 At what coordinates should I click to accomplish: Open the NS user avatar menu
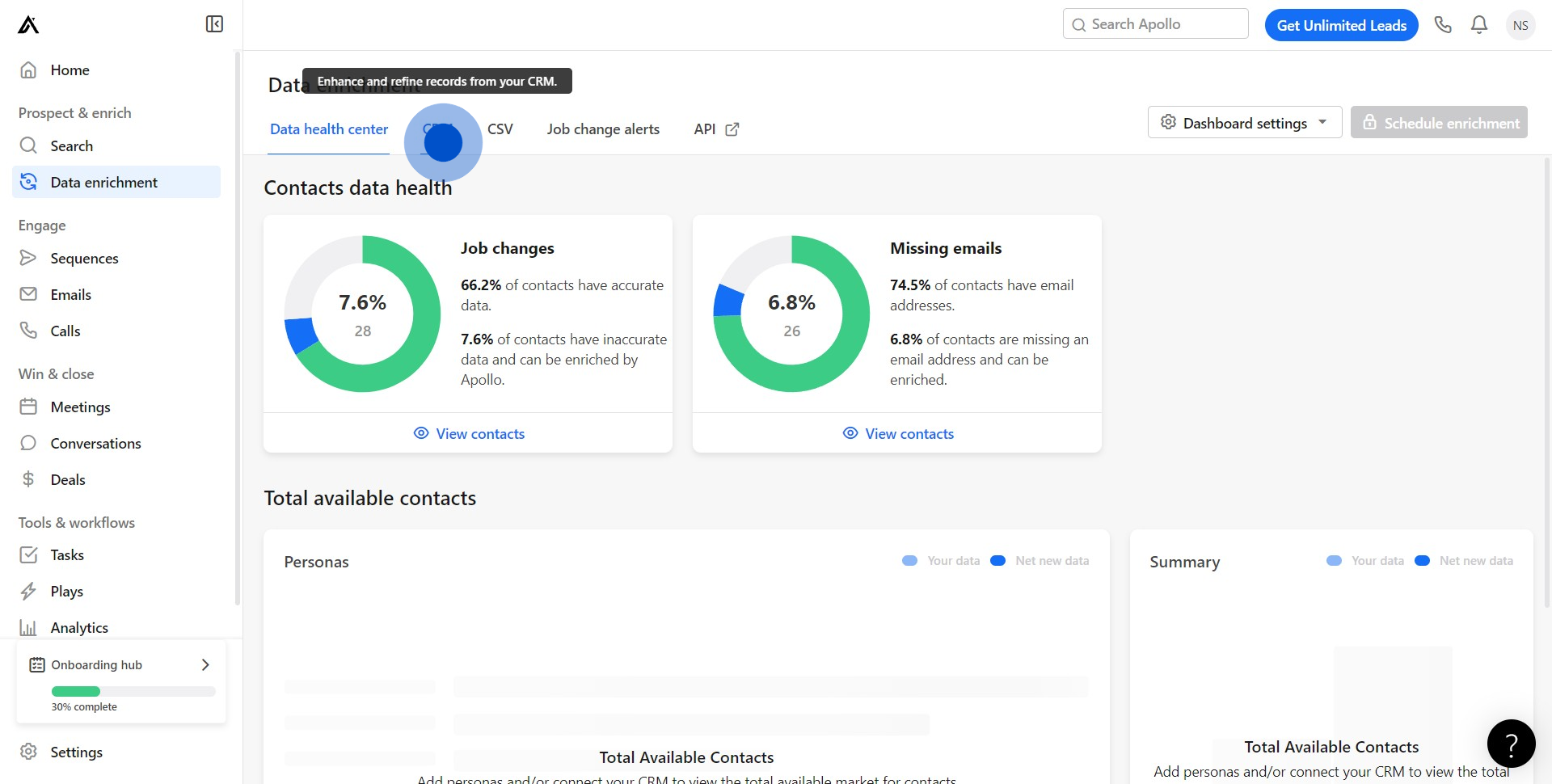point(1520,25)
